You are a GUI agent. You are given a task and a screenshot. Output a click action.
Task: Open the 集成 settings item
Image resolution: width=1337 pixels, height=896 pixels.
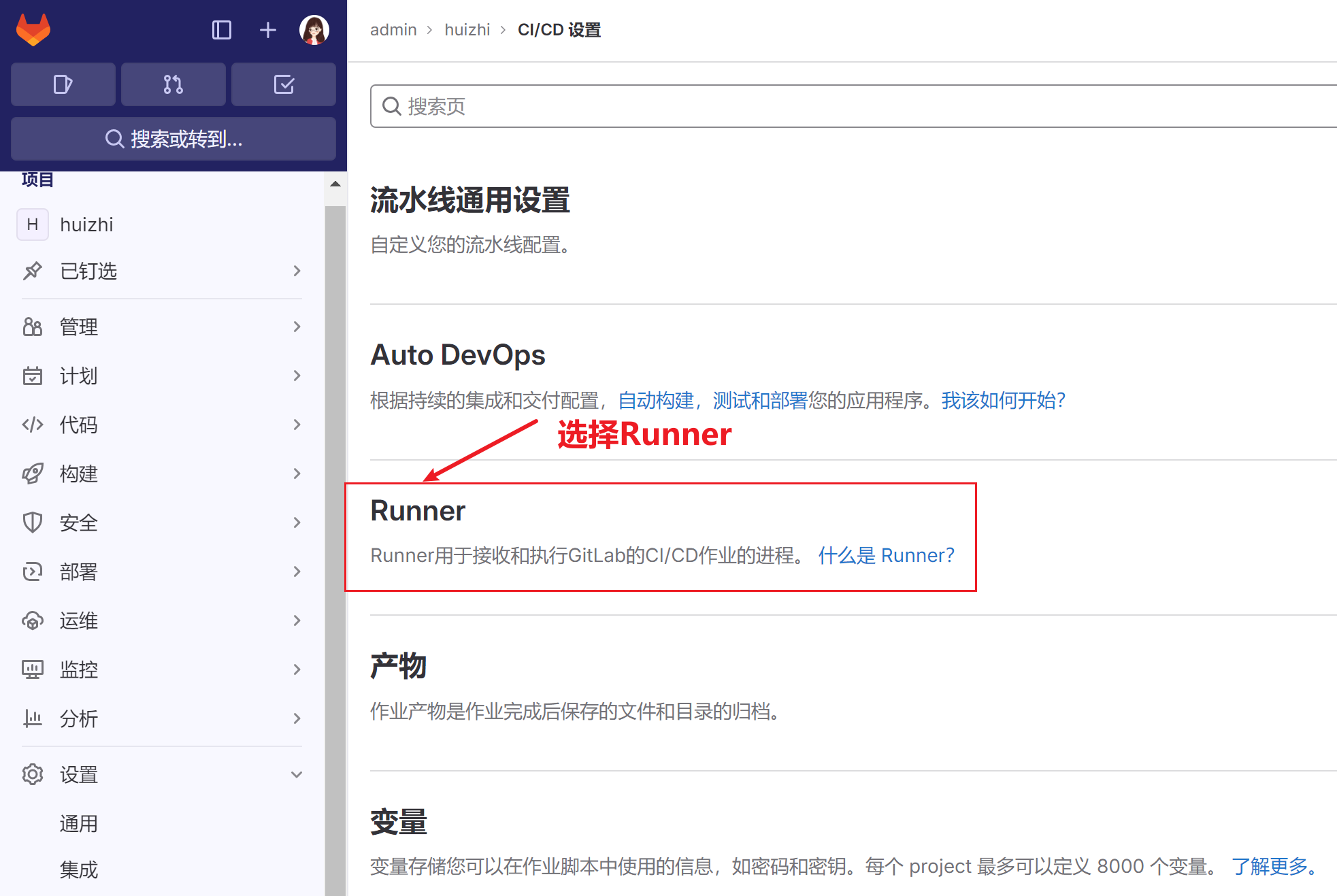[79, 869]
